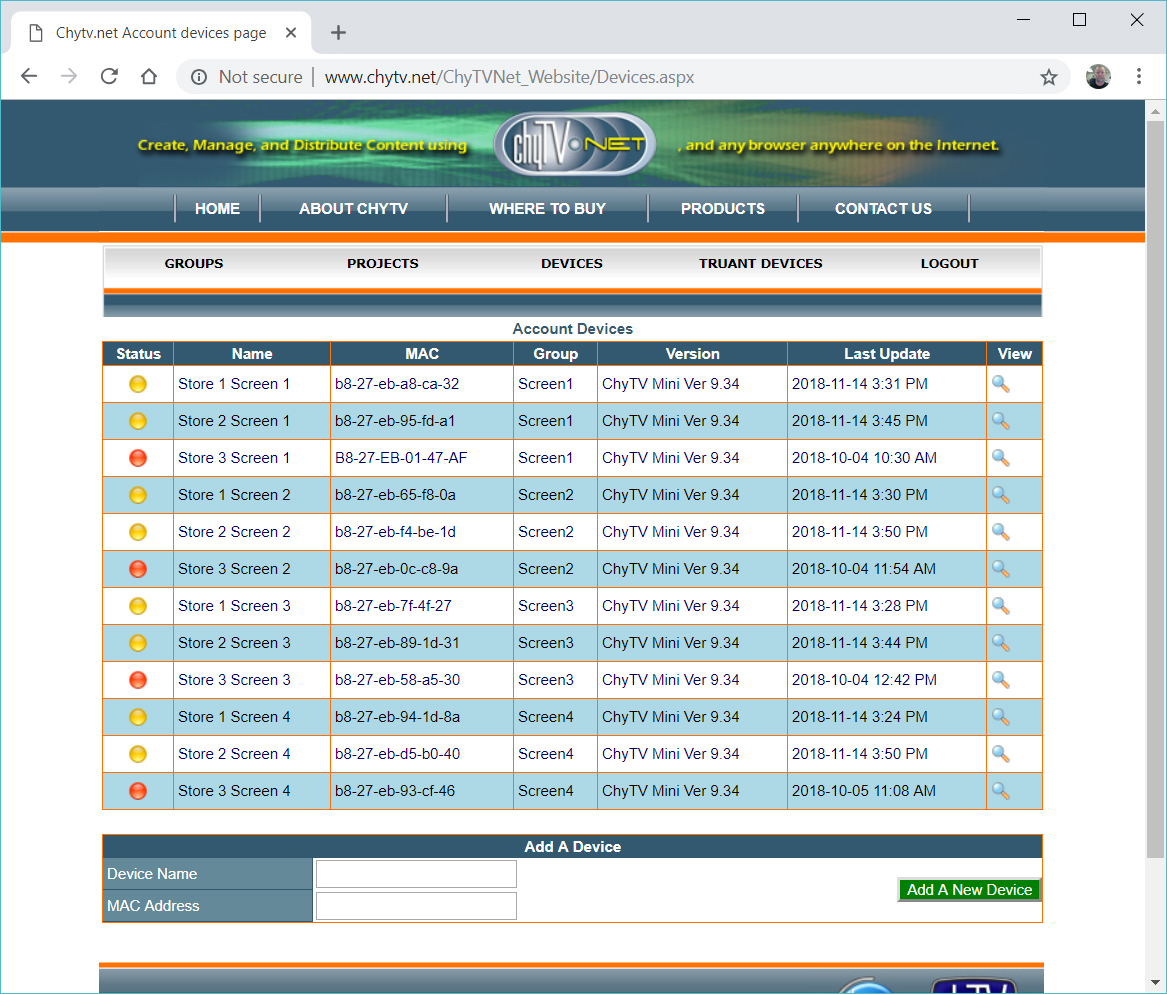The image size is (1167, 994).
Task: Open the Store 1 Screen 3 device link
Action: (234, 606)
